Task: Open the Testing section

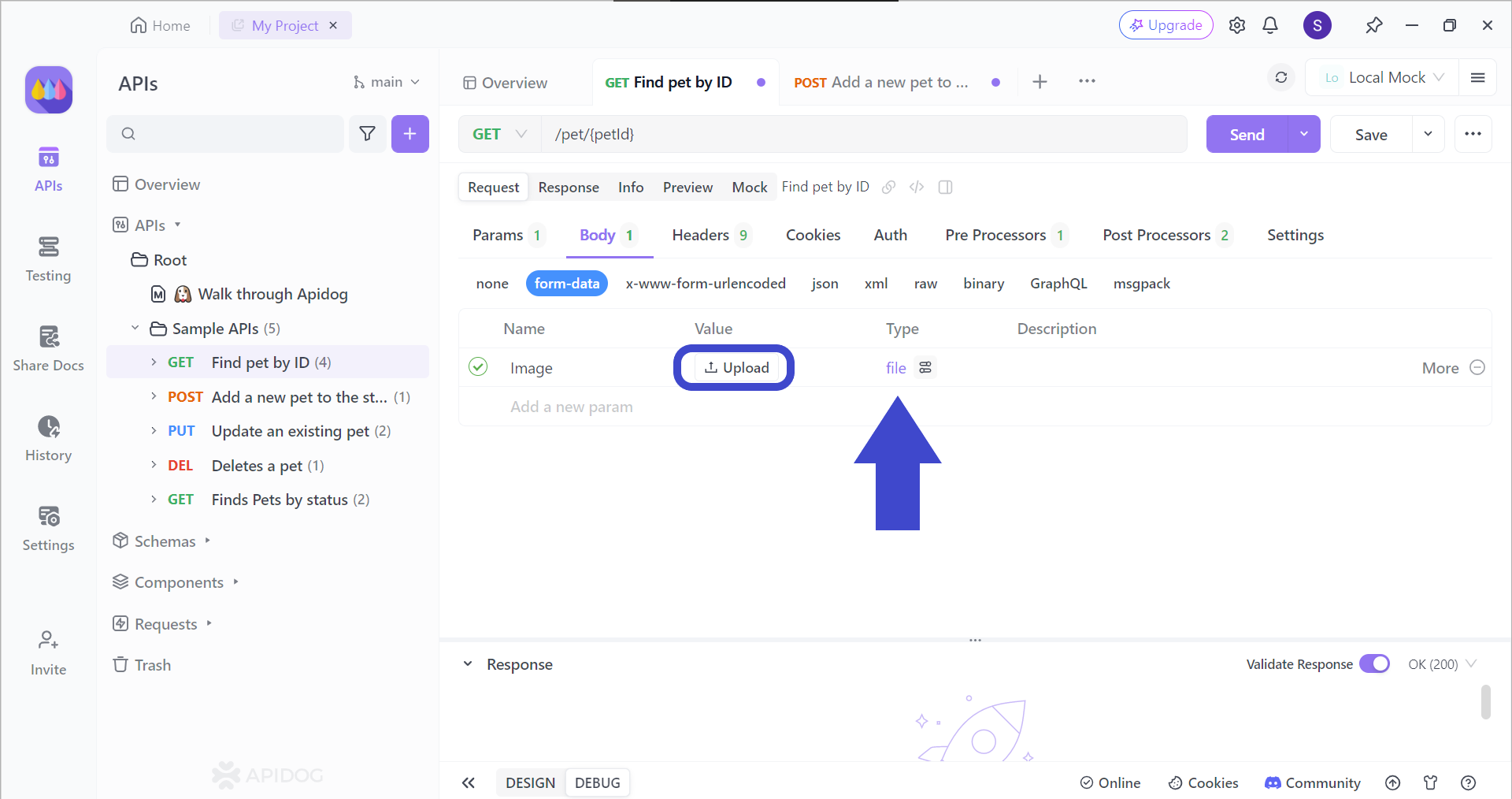Action: (x=48, y=259)
